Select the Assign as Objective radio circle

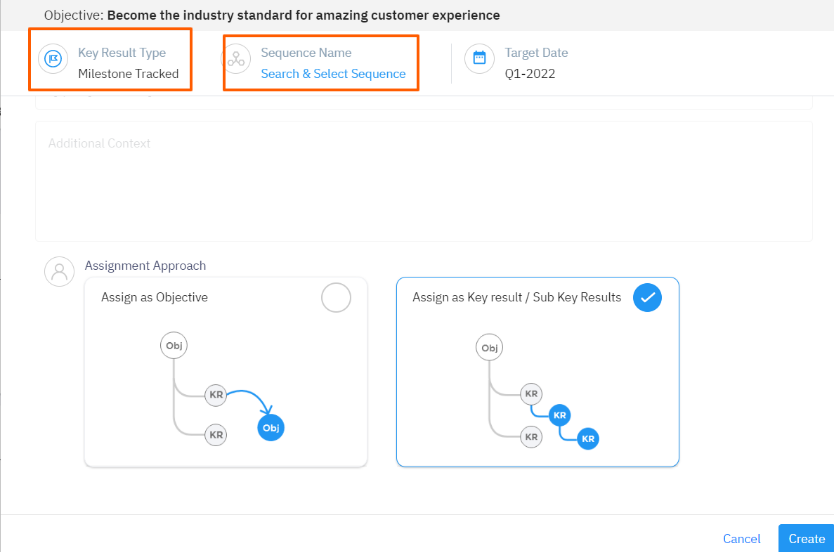click(x=336, y=297)
